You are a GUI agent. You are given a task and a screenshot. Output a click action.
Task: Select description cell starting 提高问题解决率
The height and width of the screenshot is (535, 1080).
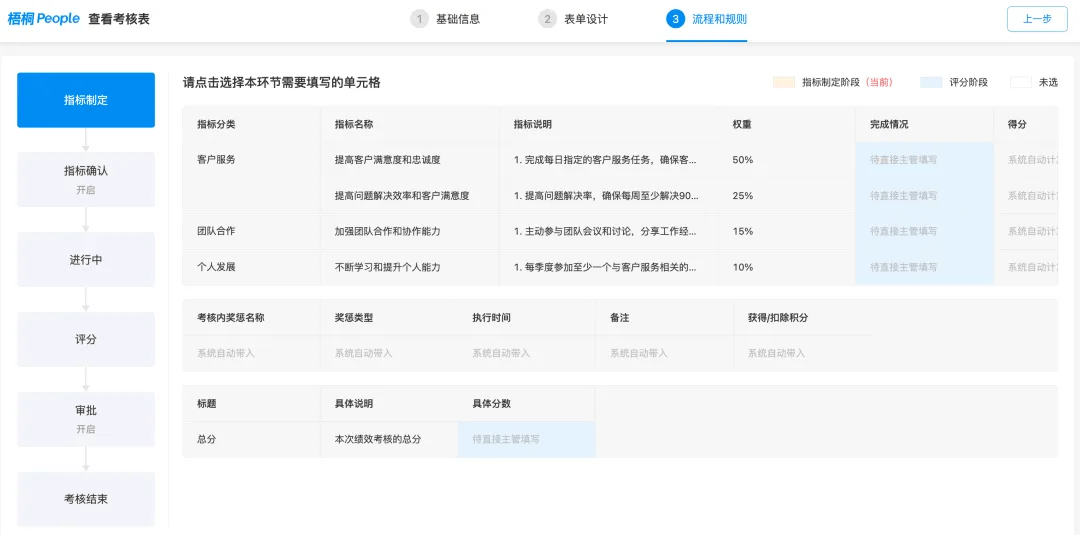608,196
